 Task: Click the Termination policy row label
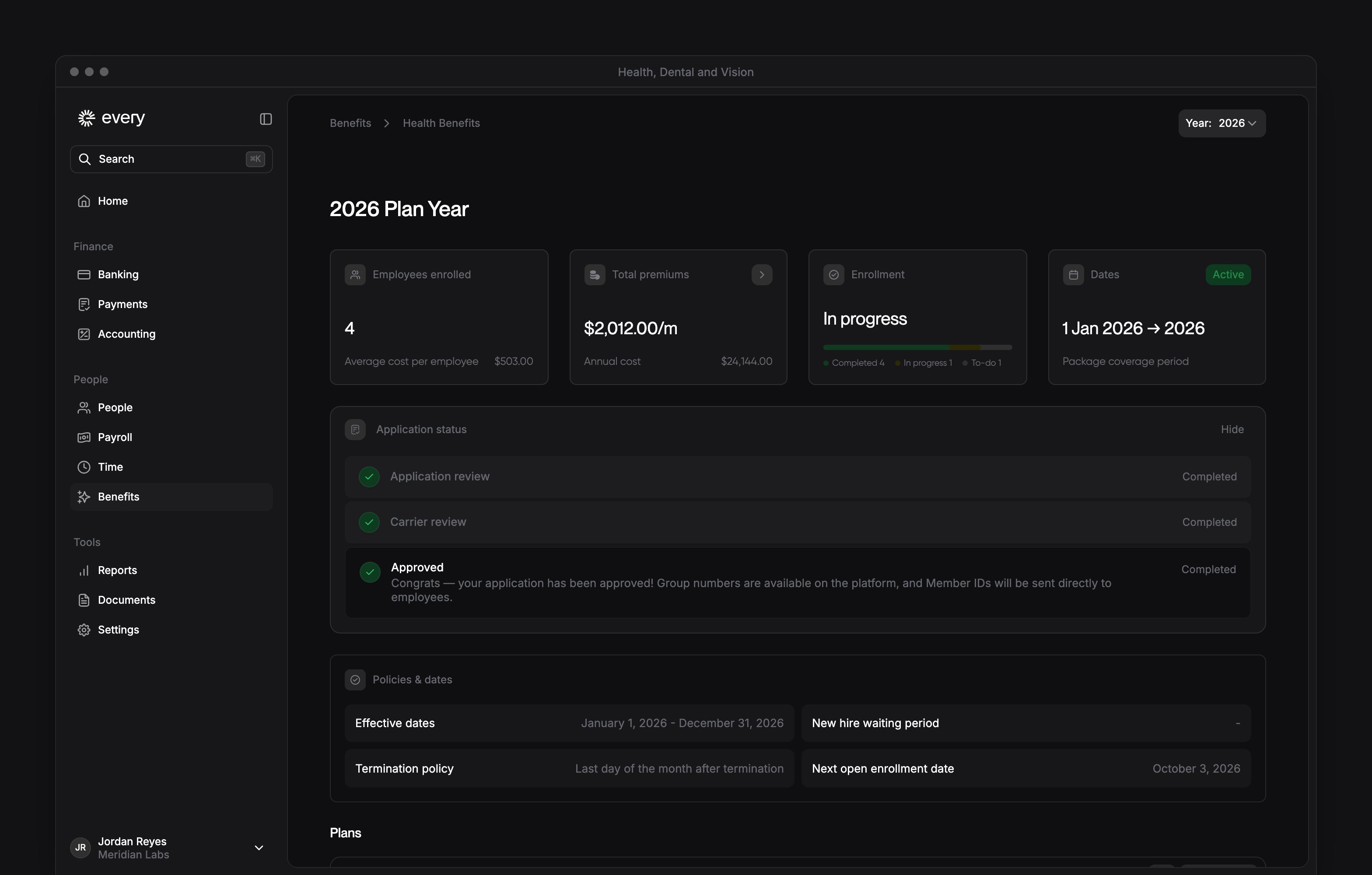[405, 769]
